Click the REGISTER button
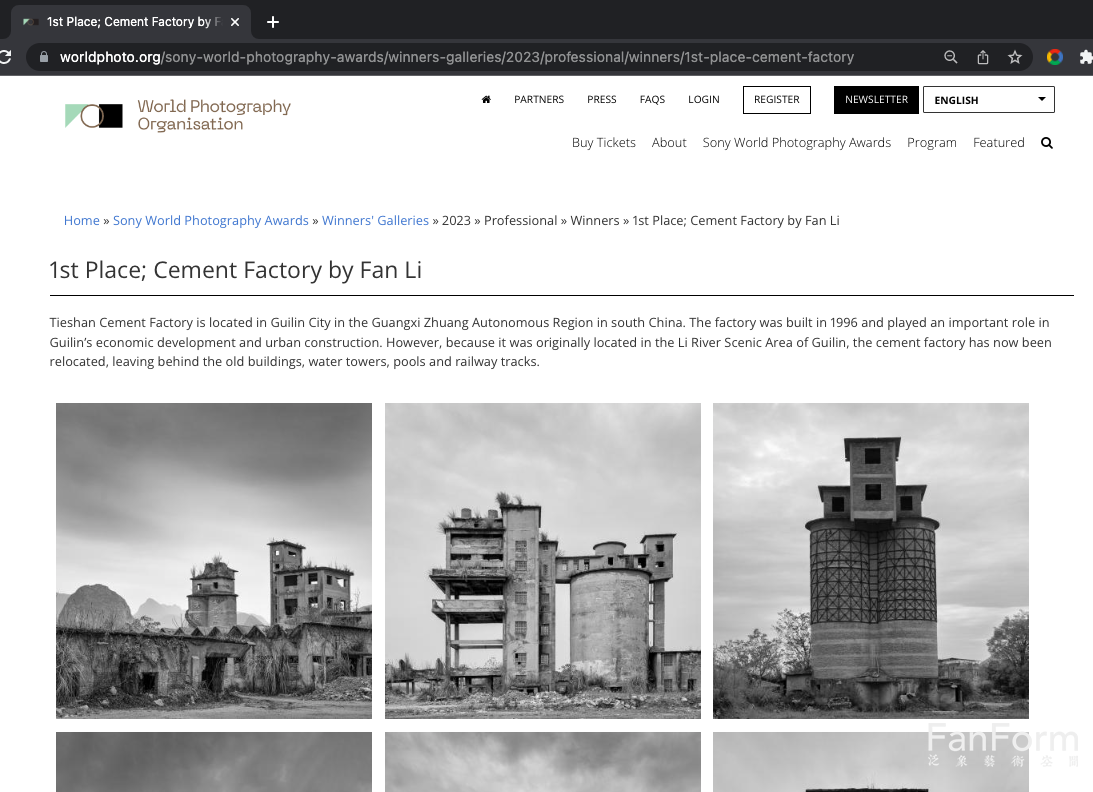1093x792 pixels. (x=776, y=99)
